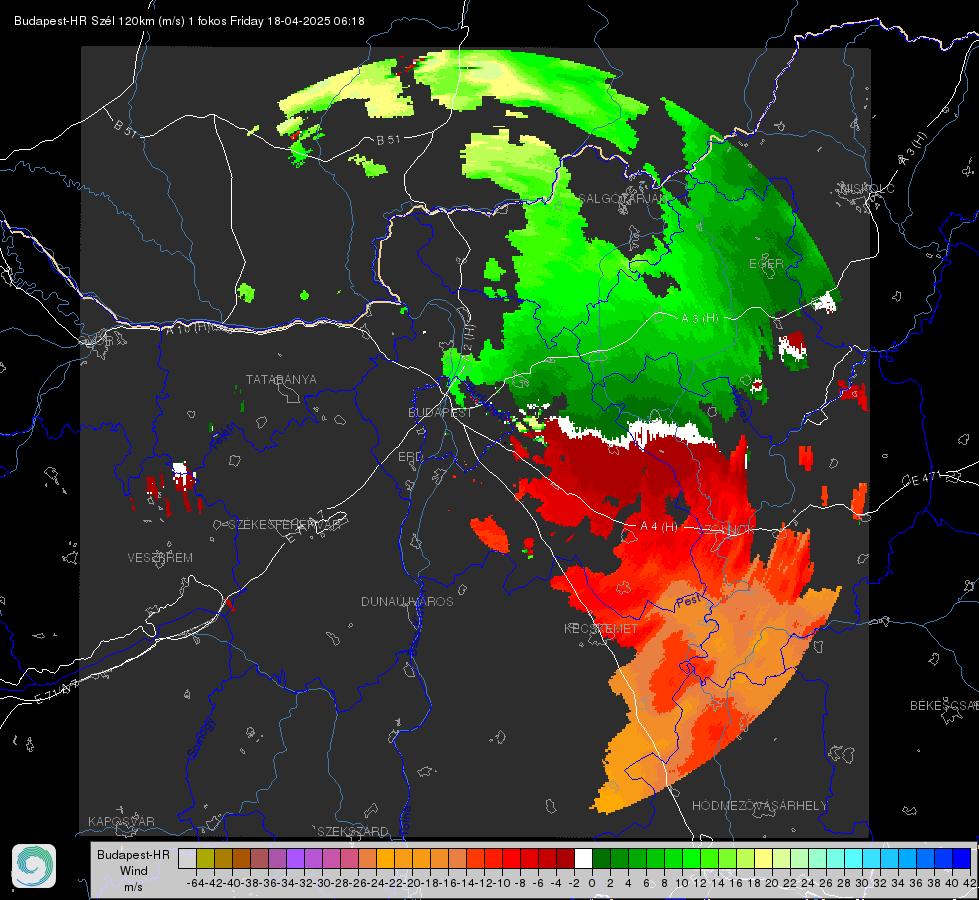Pick the yellow 18–20 legend swatch

pyautogui.click(x=764, y=858)
